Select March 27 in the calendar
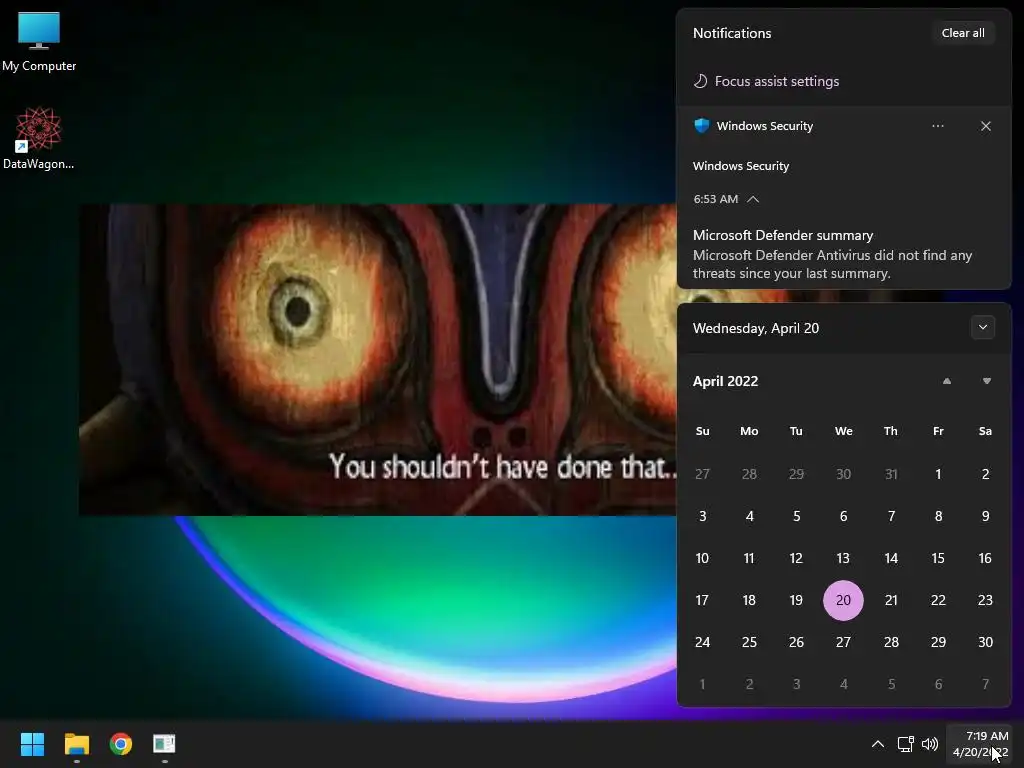Screen dimensions: 1024x768 pos(702,474)
